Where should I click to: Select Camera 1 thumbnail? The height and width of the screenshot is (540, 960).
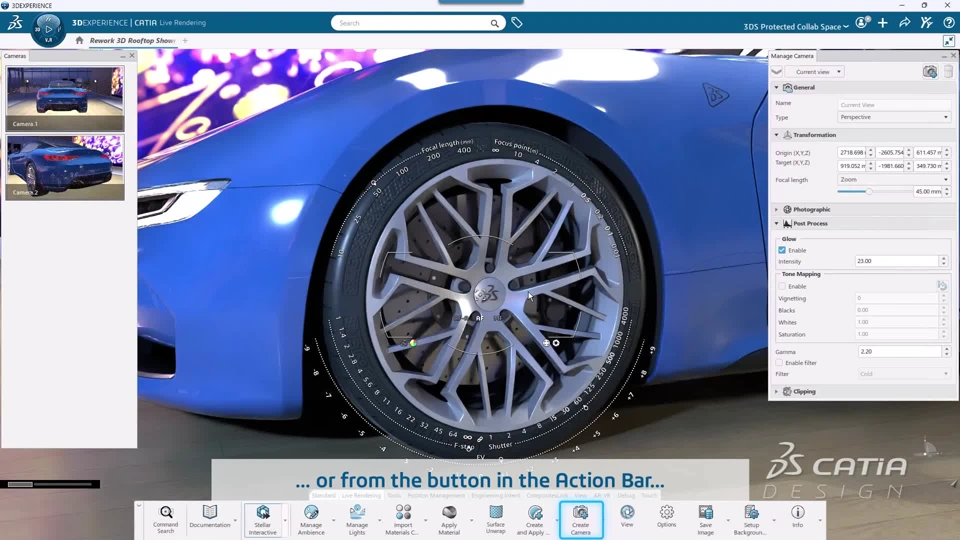[65, 98]
